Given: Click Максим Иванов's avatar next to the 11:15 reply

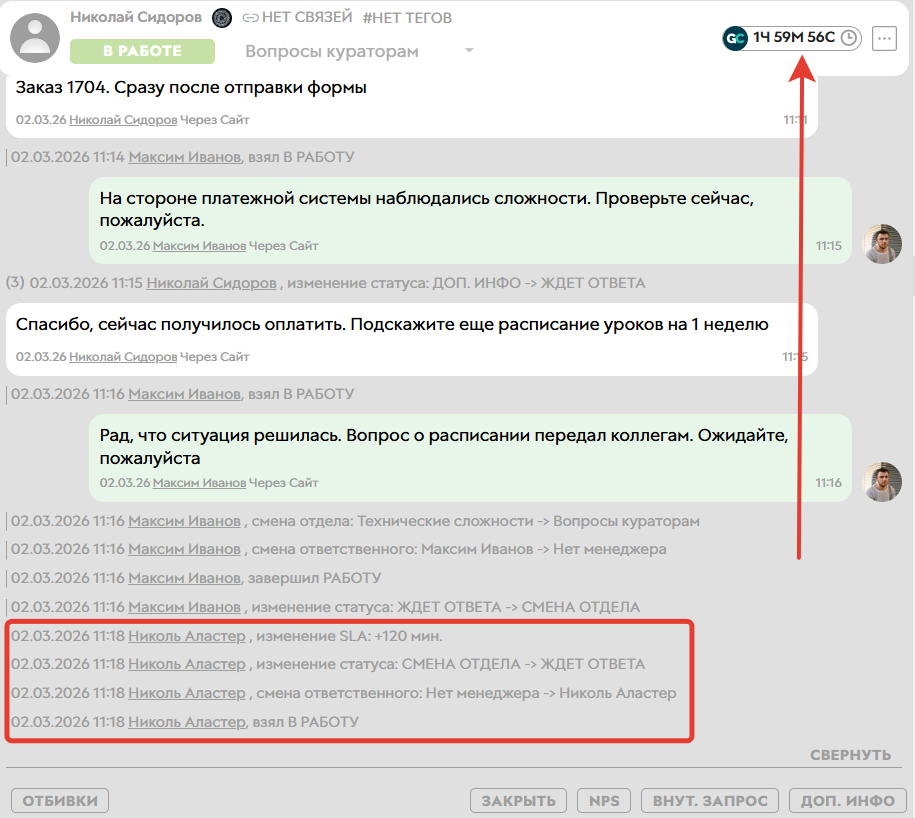Looking at the screenshot, I should click(882, 244).
